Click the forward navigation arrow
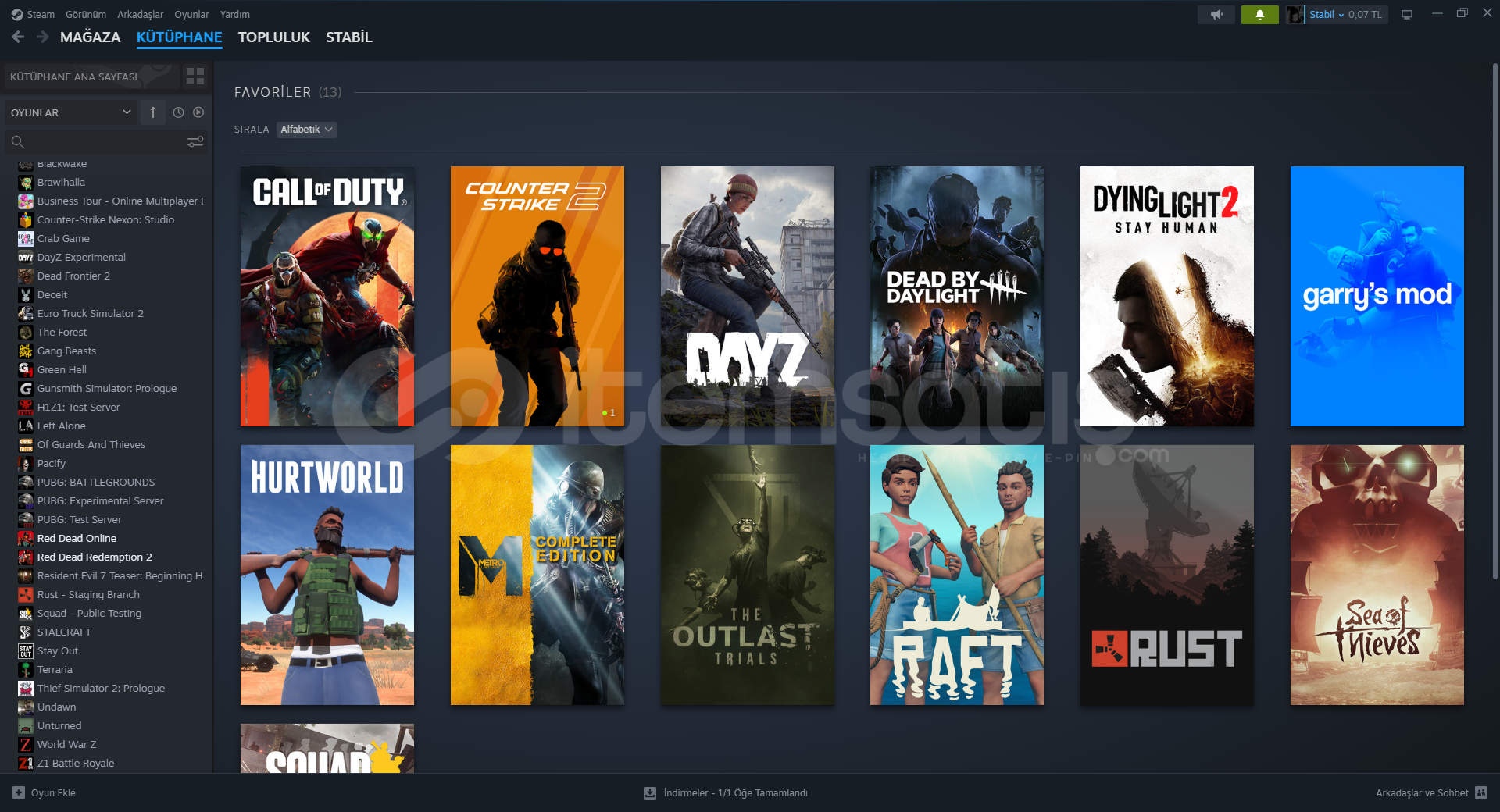This screenshot has height=812, width=1500. (43, 37)
